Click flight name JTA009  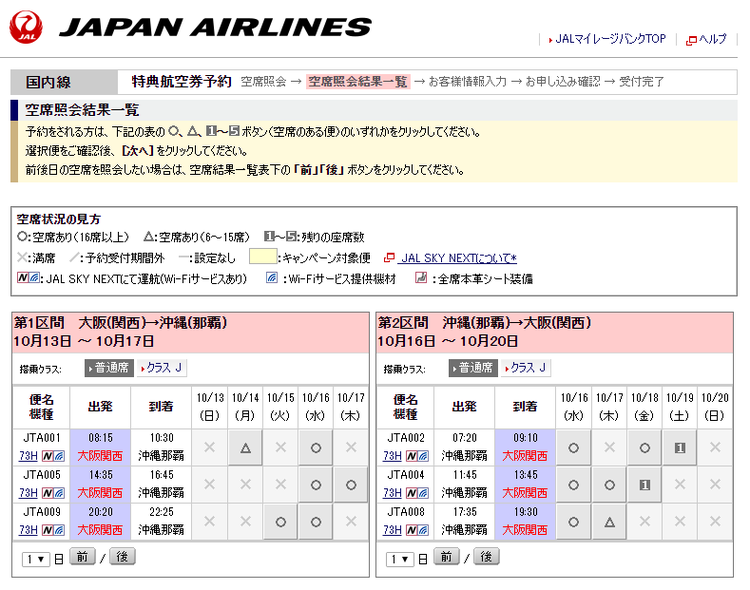pos(42,512)
